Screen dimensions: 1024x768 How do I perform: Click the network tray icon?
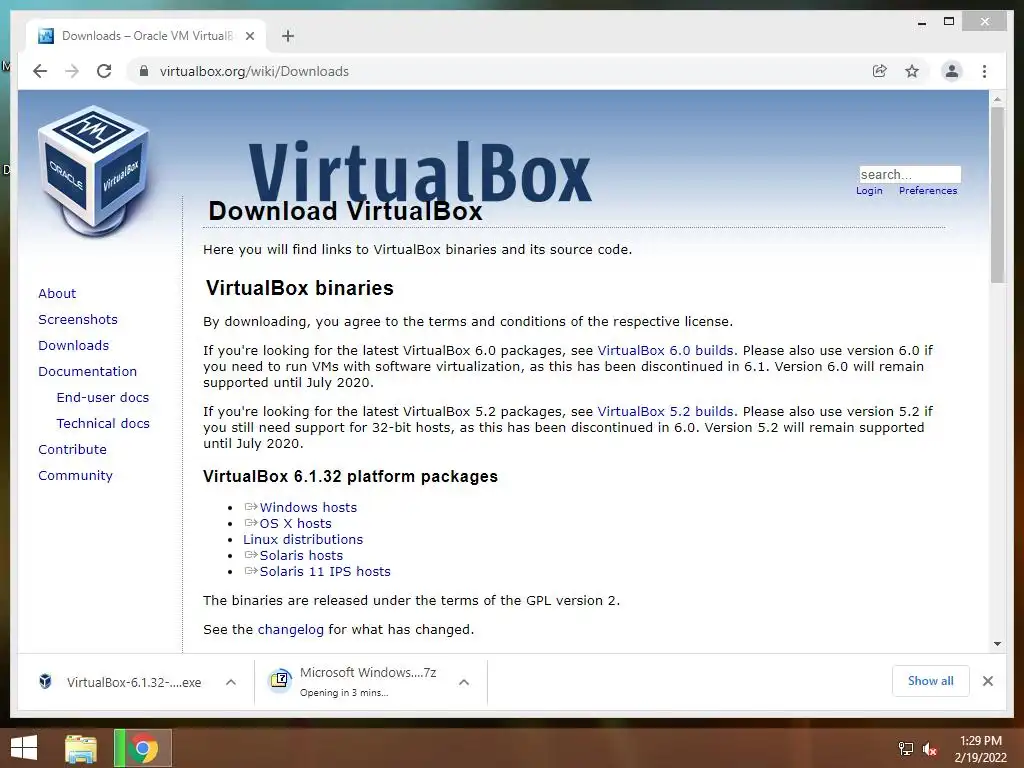[x=905, y=749]
